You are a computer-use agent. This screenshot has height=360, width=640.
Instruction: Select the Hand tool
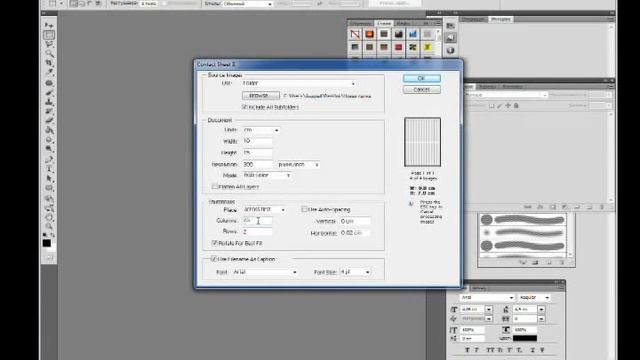pyautogui.click(x=49, y=218)
